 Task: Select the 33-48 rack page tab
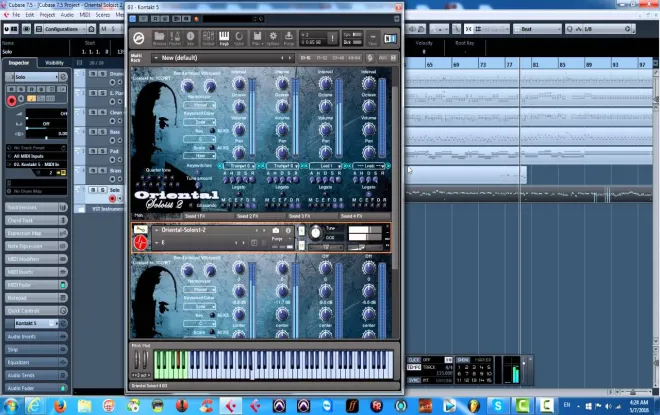coord(338,58)
